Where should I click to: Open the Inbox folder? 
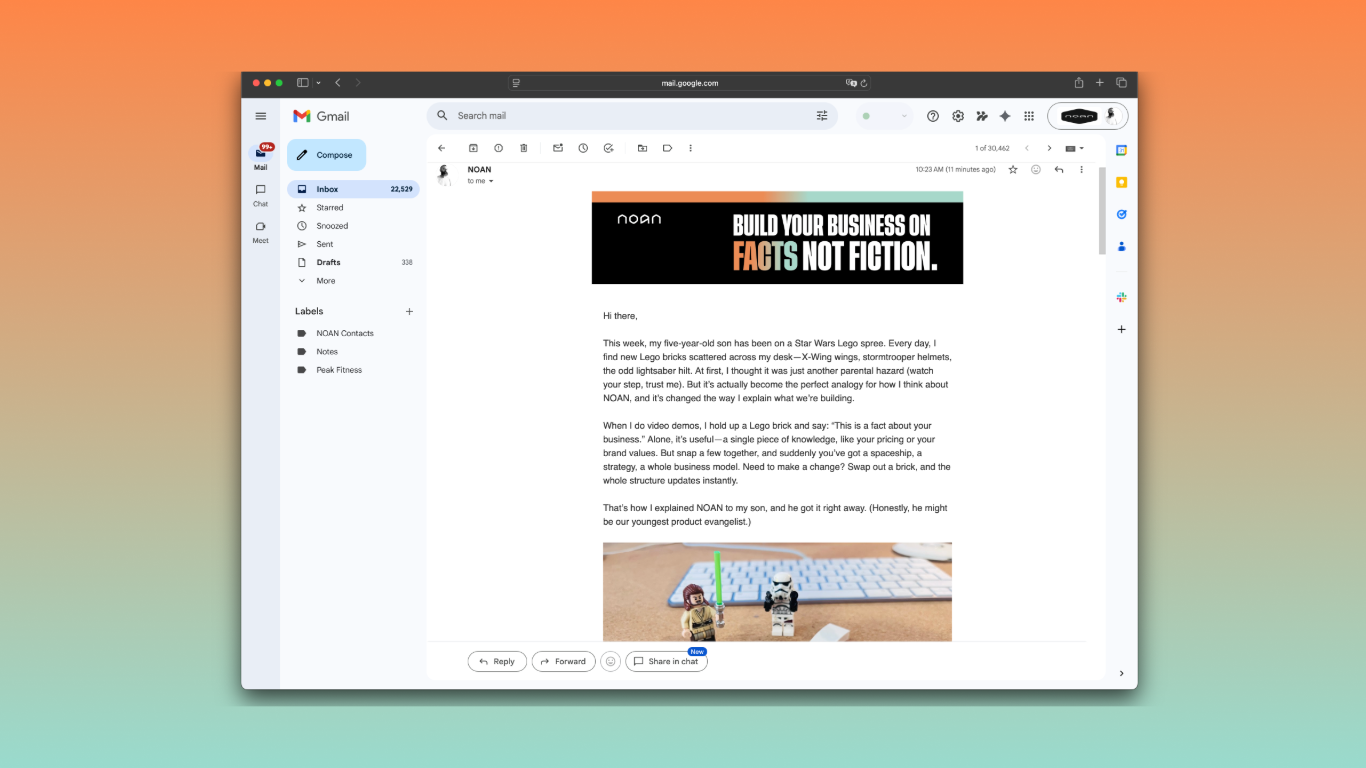tap(353, 189)
